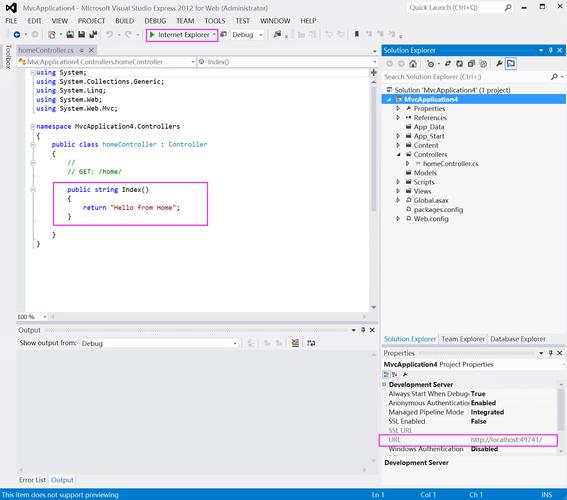
Task: Expand the Scripts folder
Action: point(398,182)
